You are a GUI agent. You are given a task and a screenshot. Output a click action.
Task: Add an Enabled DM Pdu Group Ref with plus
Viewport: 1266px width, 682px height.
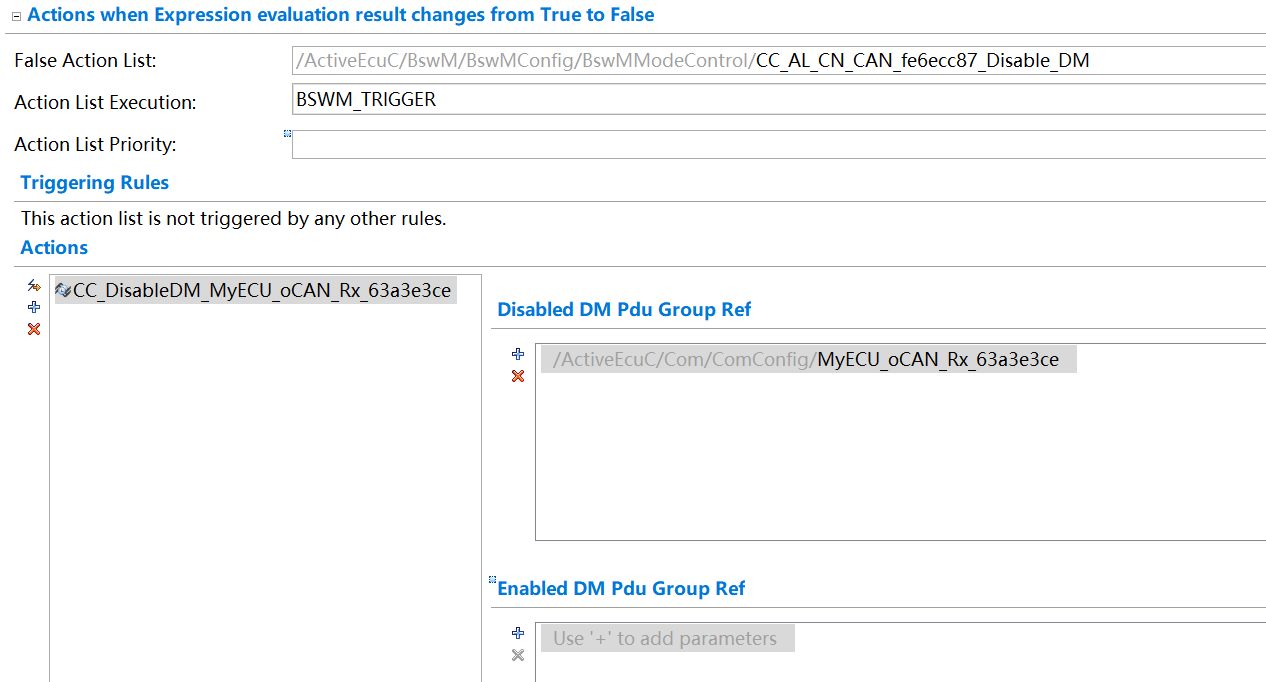pyautogui.click(x=518, y=633)
